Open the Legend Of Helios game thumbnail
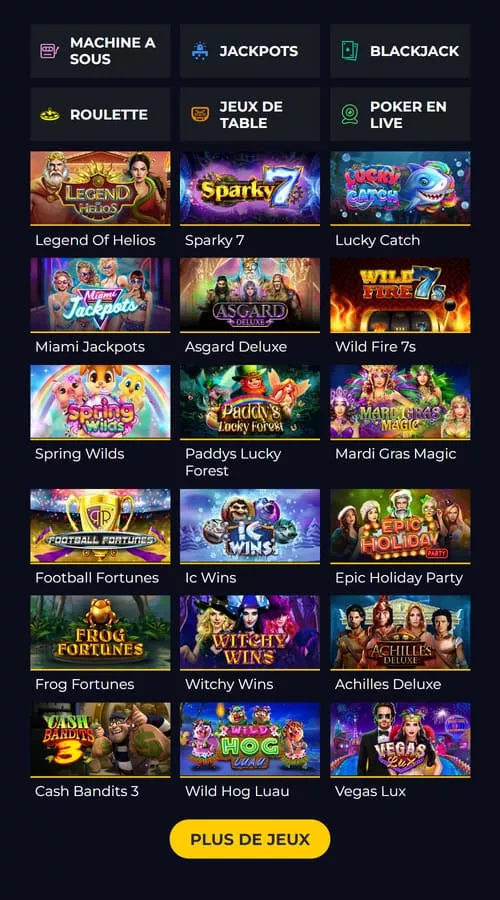Screen dimensions: 500x900 tap(100, 188)
